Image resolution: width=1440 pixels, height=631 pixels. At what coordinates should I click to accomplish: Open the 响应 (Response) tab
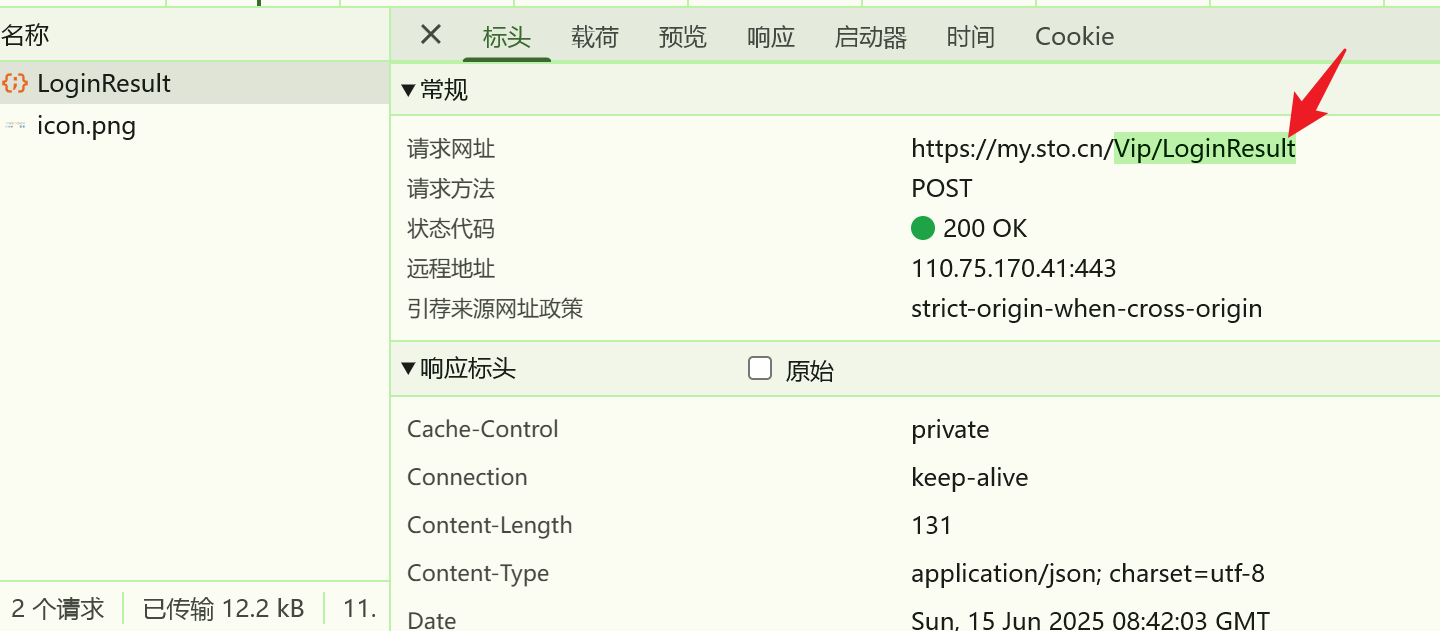pyautogui.click(x=769, y=36)
